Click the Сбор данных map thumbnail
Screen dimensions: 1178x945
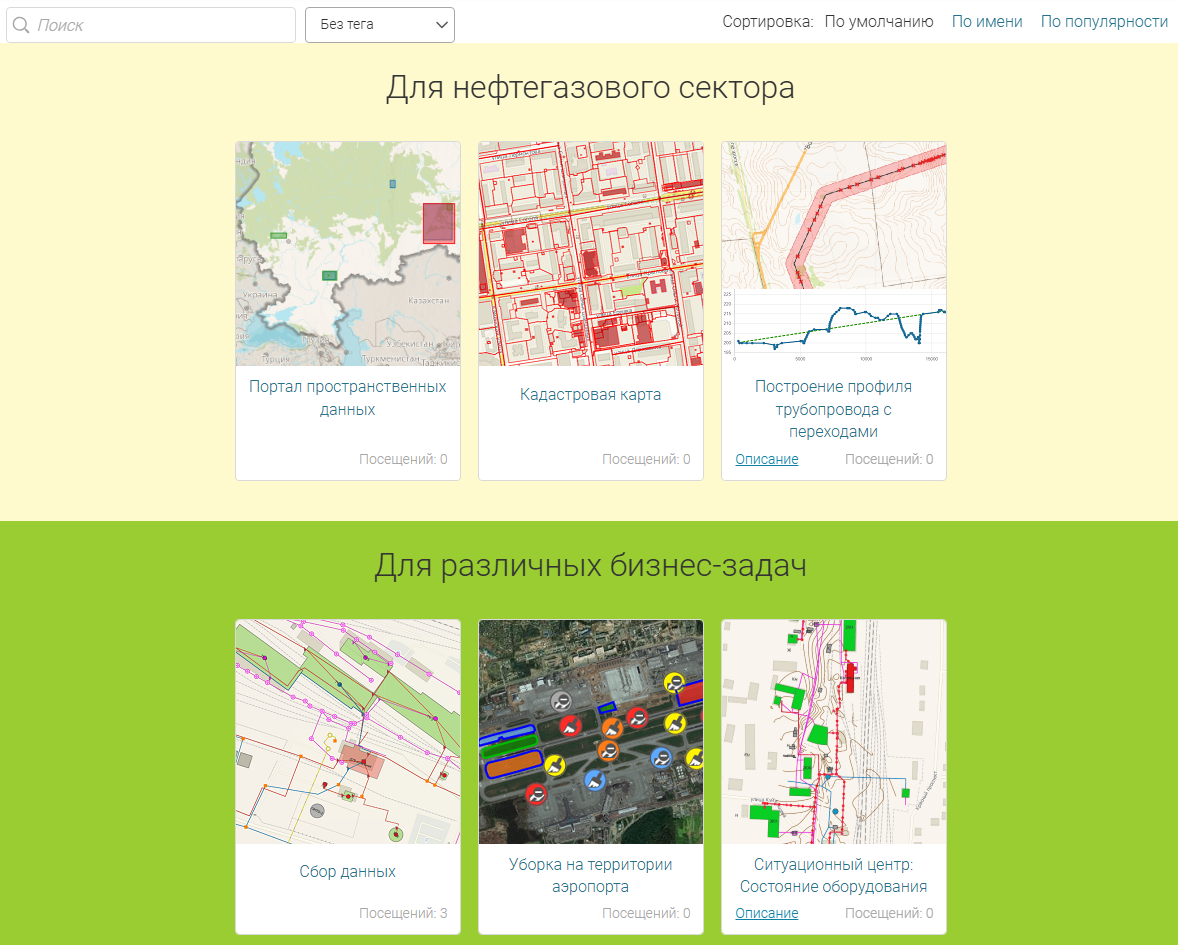[348, 732]
